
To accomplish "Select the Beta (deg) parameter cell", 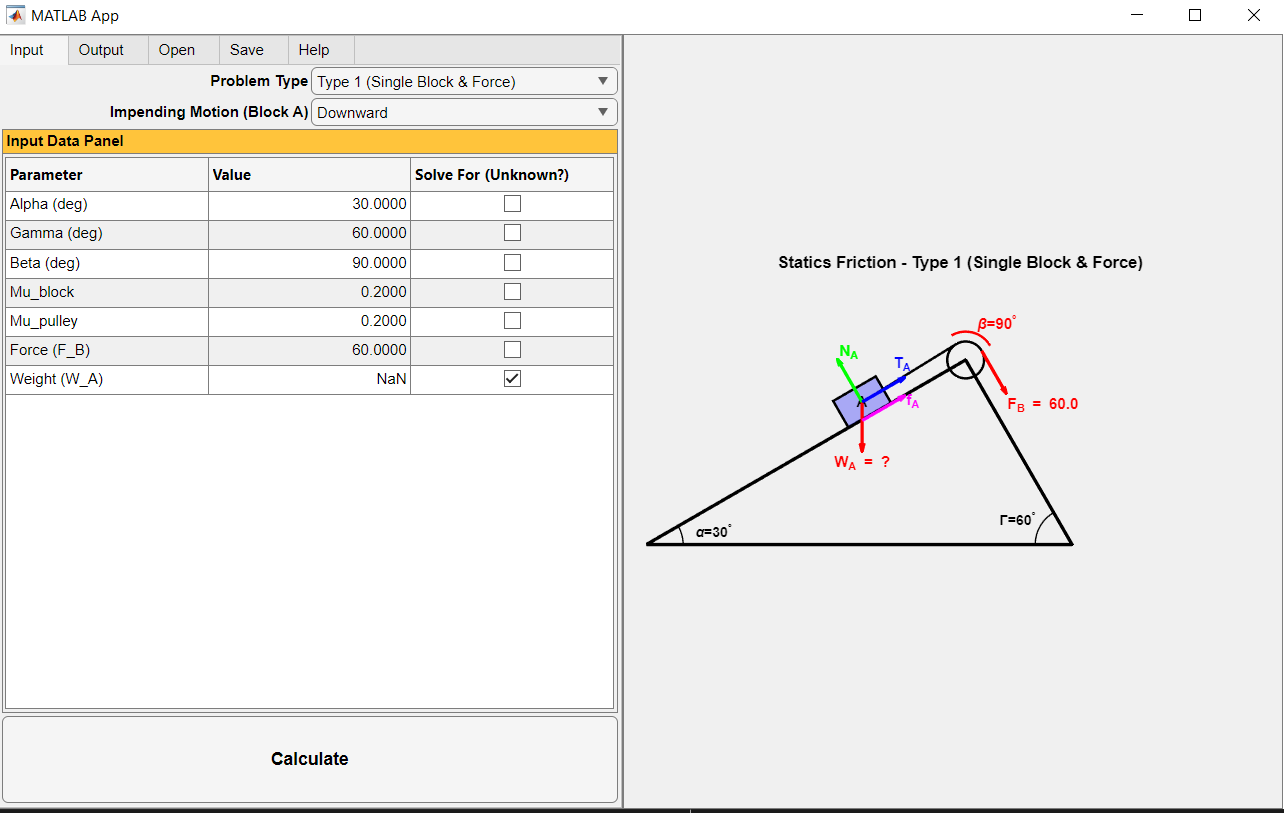I will [107, 263].
